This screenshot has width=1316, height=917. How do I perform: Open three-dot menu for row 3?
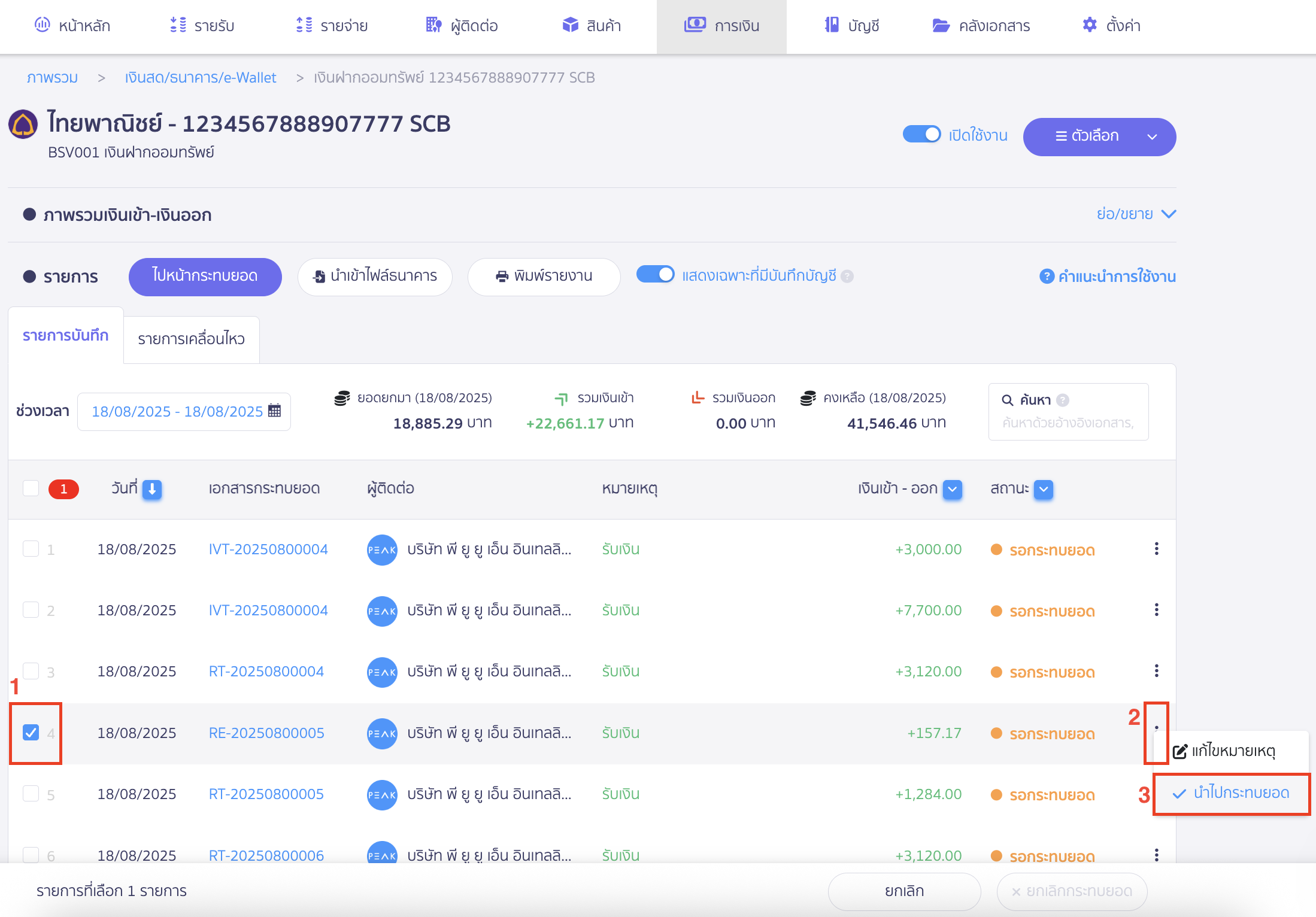tap(1156, 671)
